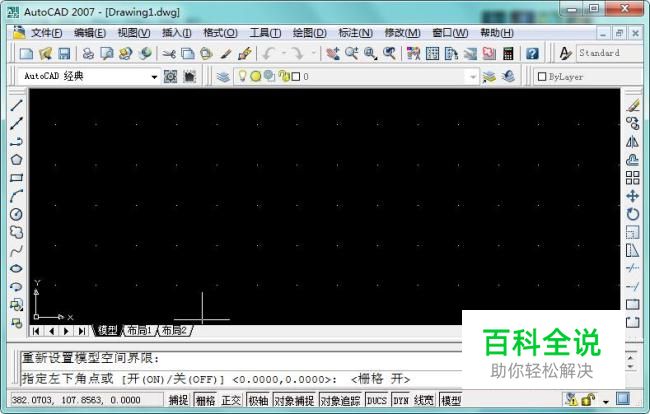Image resolution: width=650 pixels, height=414 pixels.
Task: Click the Pan realtime icon
Action: 332,53
